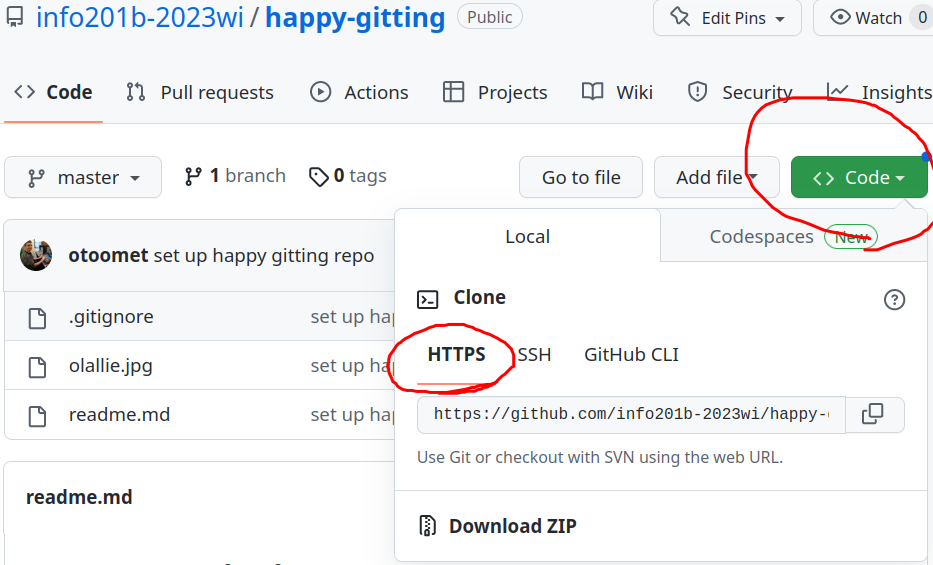Open the info201b-2023wi organization link

tap(139, 18)
